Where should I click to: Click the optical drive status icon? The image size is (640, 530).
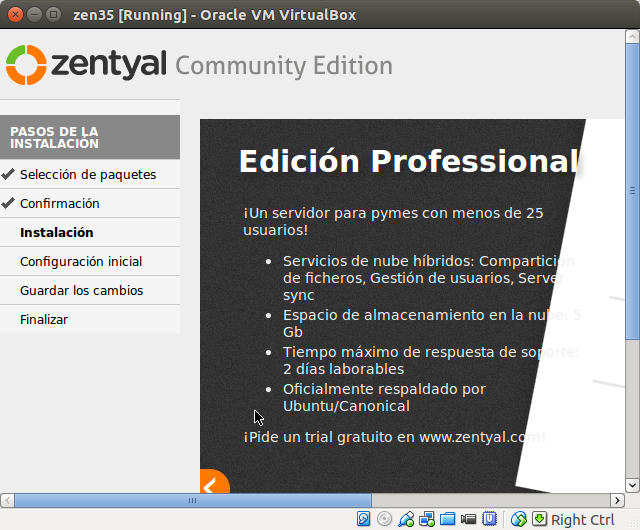coord(384,519)
